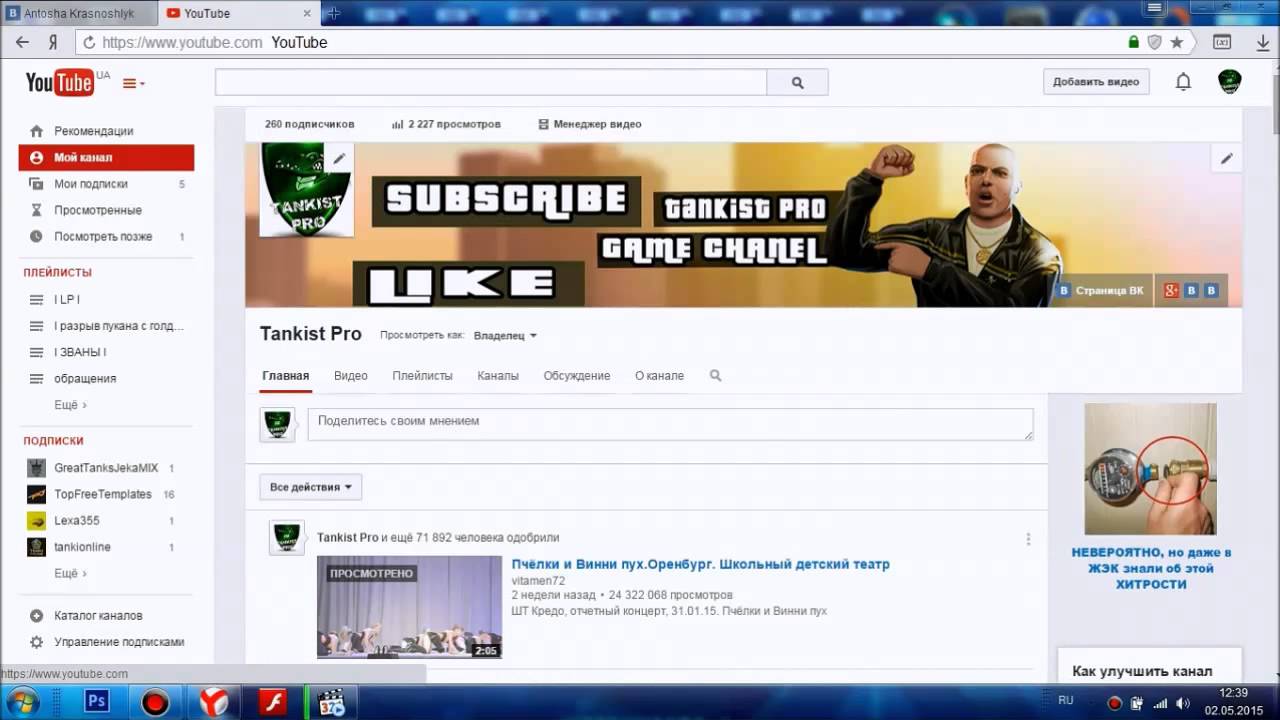Viewport: 1280px width, 720px height.
Task: Click Yandex home button
Action: tap(53, 43)
